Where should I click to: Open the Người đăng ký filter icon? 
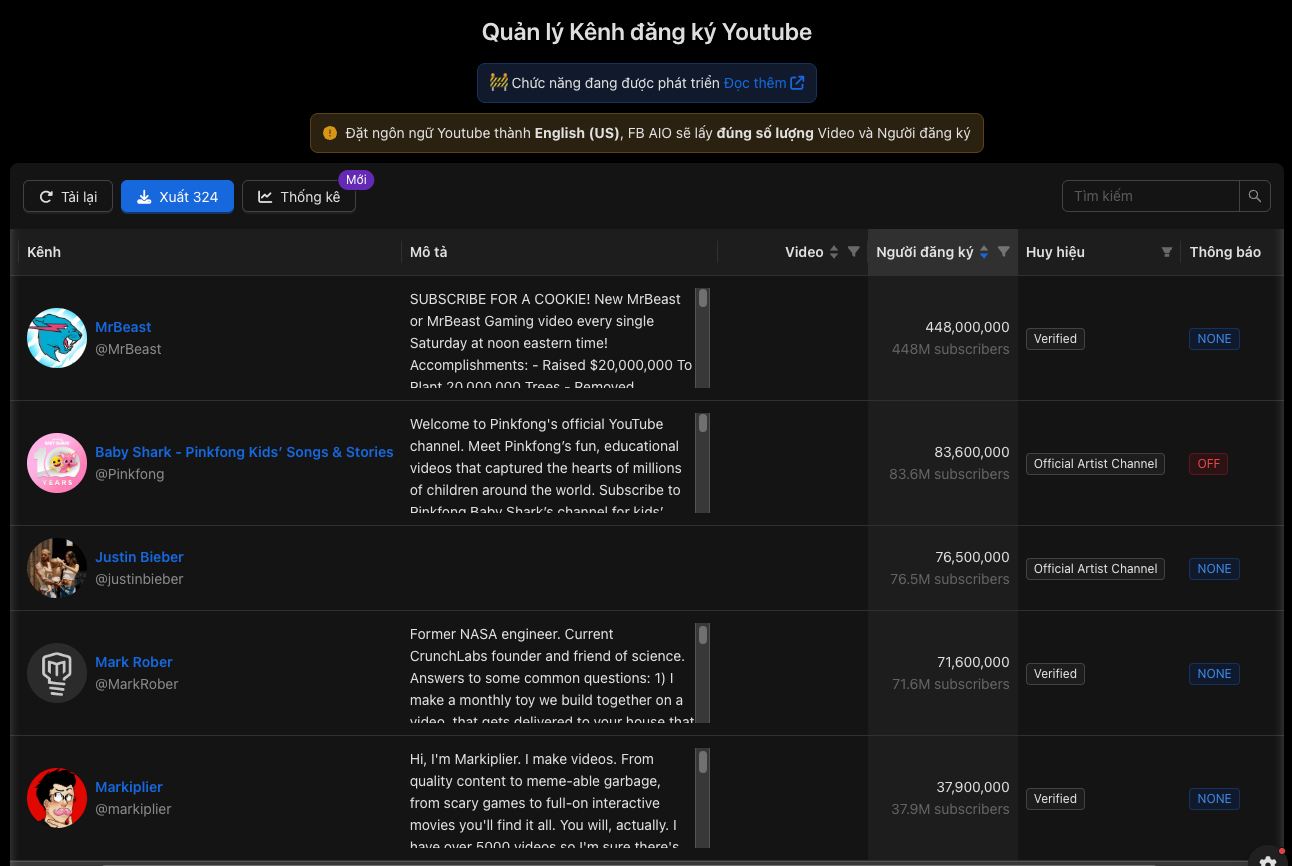pyautogui.click(x=1004, y=252)
